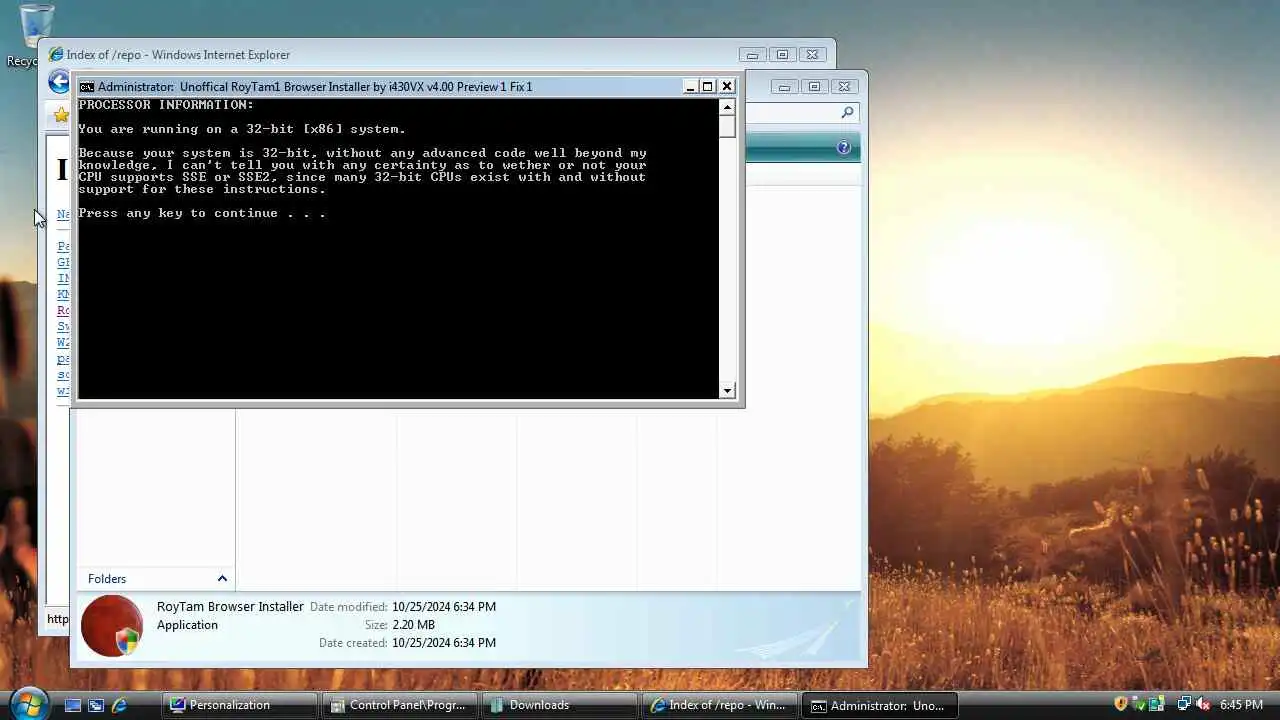Switch to Personalization taskbar button
This screenshot has height=720, width=1280.
tap(240, 705)
